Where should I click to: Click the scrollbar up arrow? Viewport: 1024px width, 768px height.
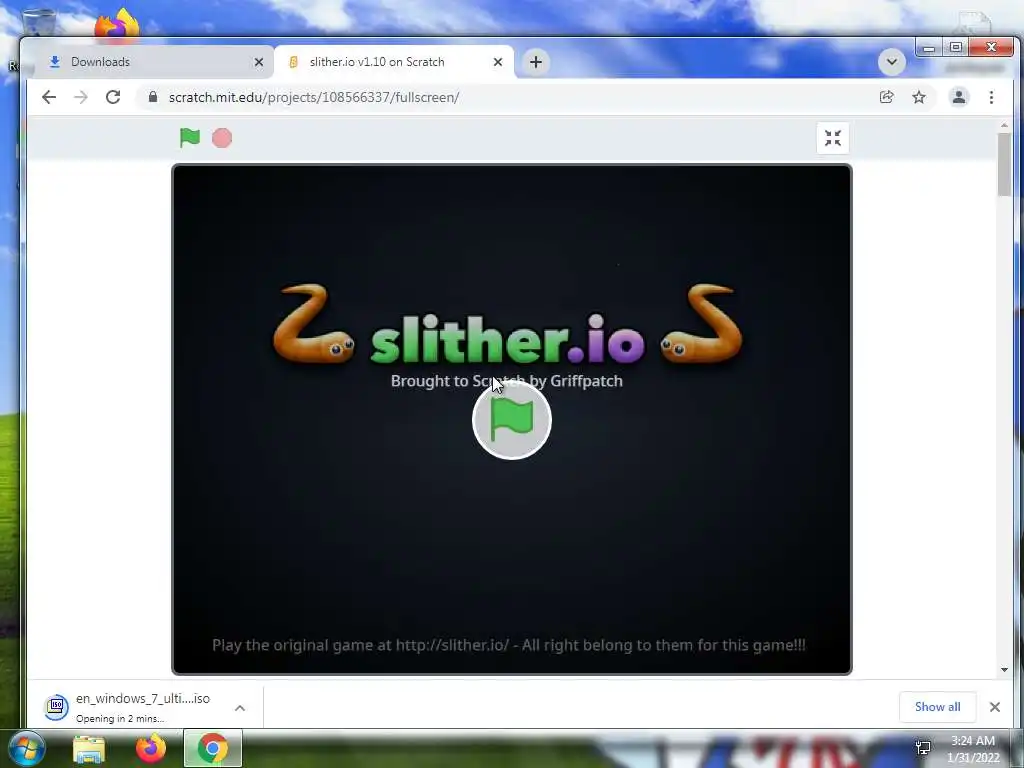pyautogui.click(x=1004, y=125)
